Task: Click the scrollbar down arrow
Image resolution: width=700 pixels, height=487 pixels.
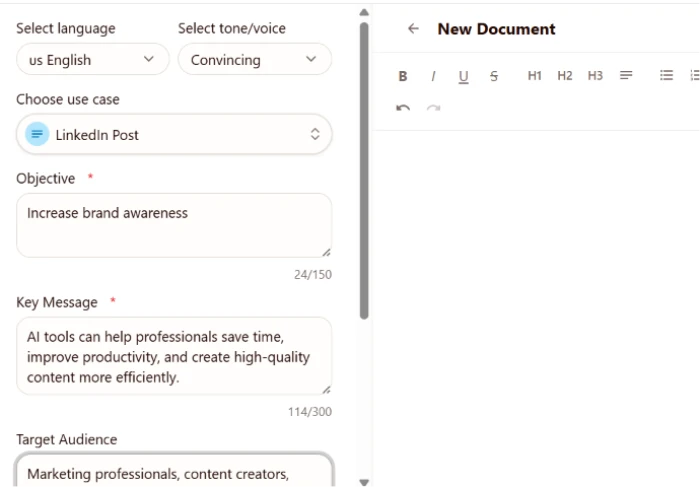Action: (x=364, y=483)
